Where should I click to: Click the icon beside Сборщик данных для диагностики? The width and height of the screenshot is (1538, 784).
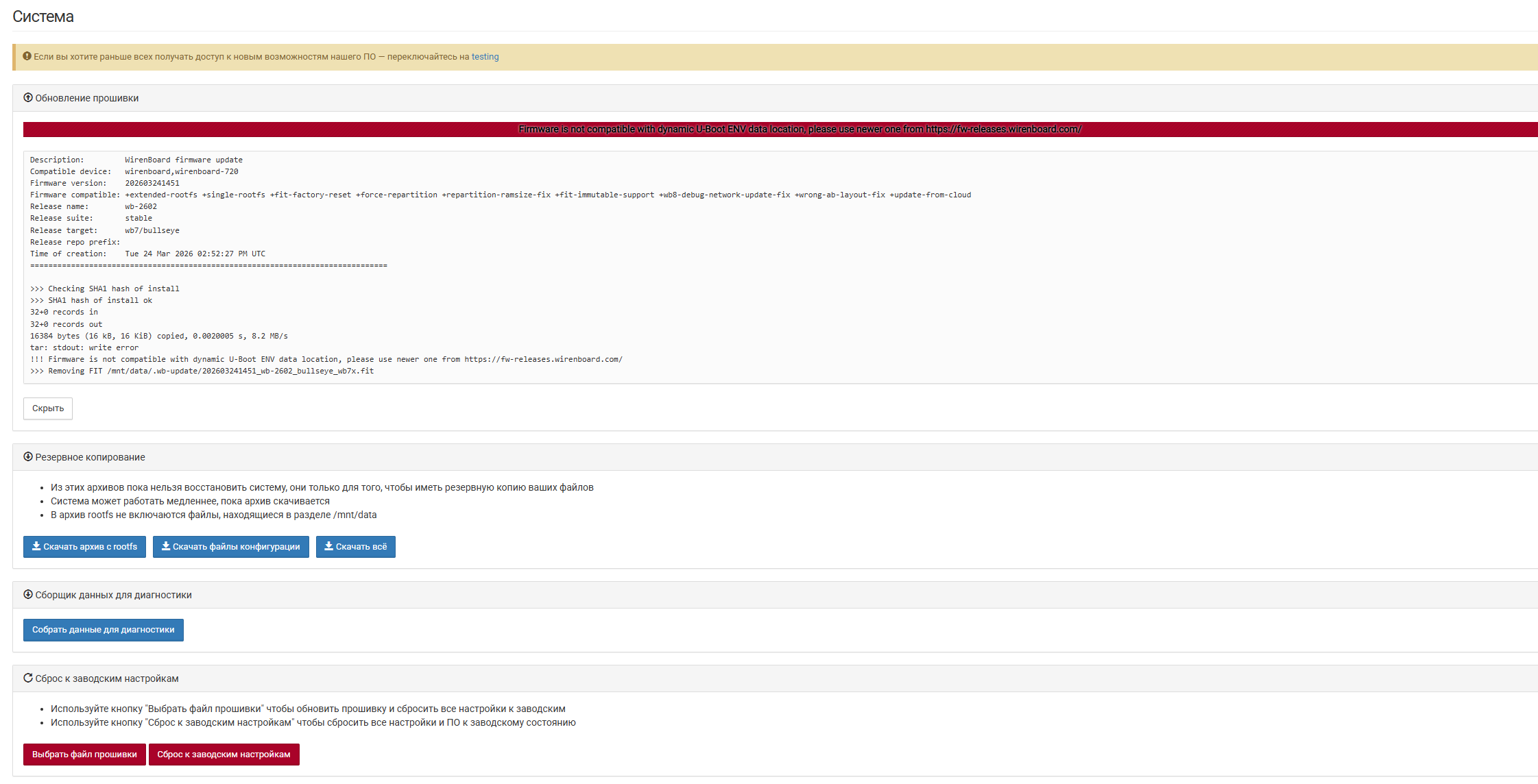pos(28,594)
